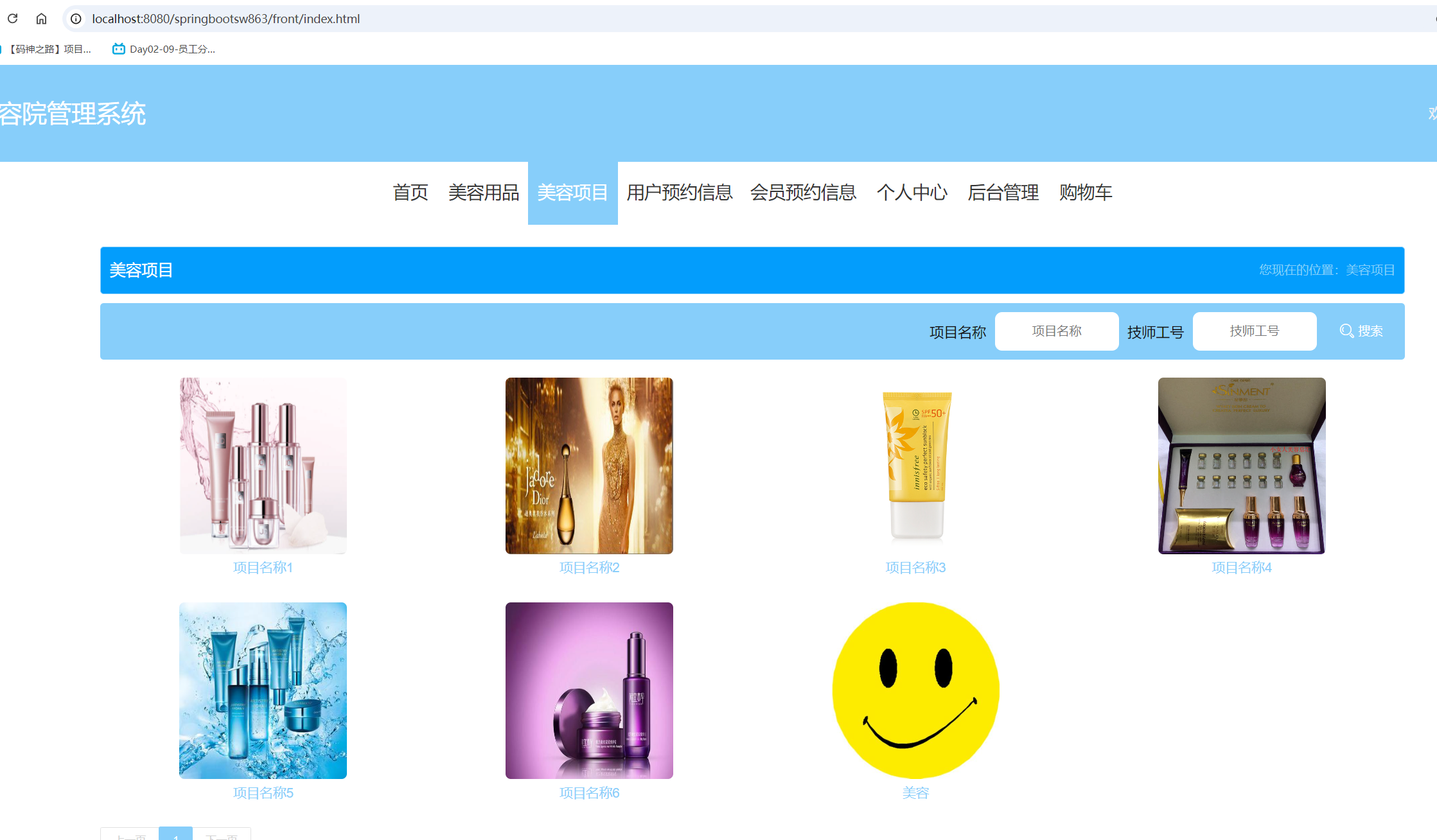
Task: Open the Day02-09 bookmark
Action: coord(164,49)
